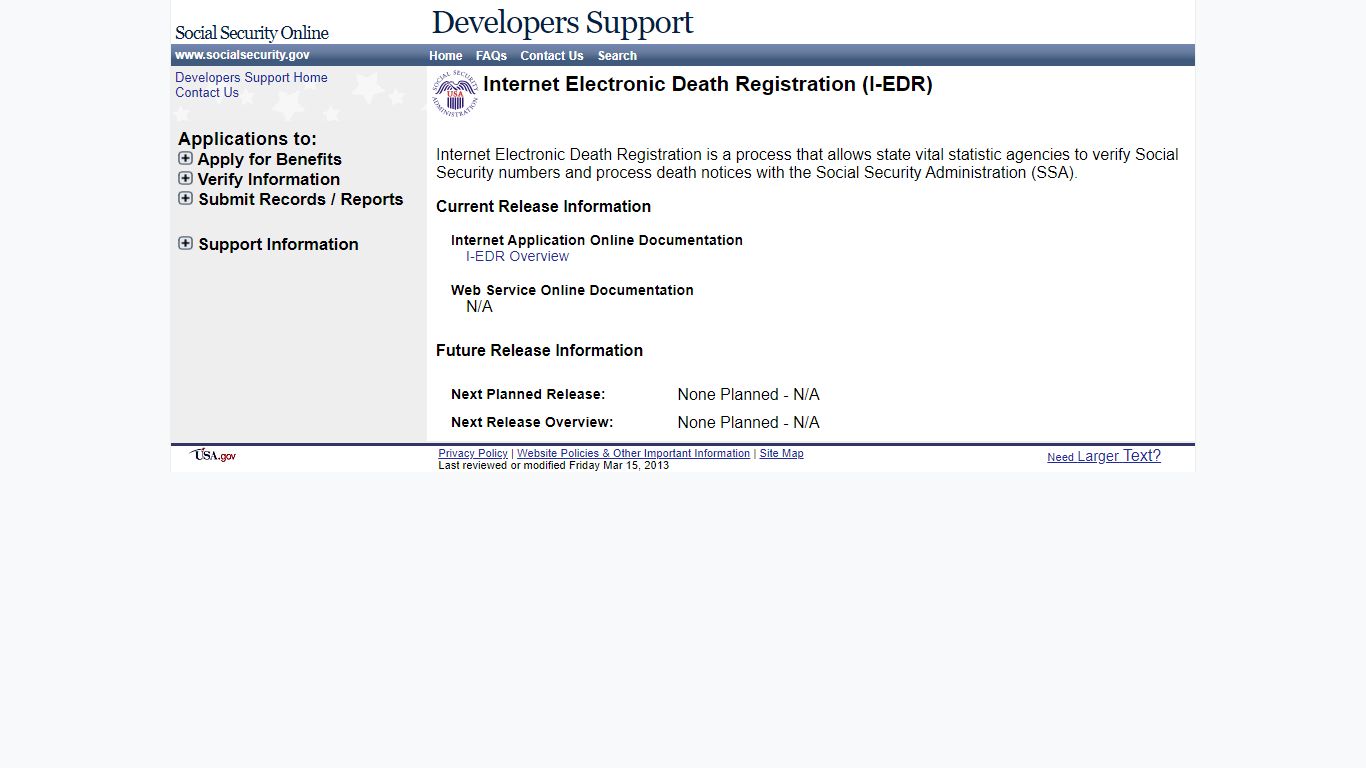Open the FAQs menu item
This screenshot has height=768, width=1366.
[x=491, y=56]
